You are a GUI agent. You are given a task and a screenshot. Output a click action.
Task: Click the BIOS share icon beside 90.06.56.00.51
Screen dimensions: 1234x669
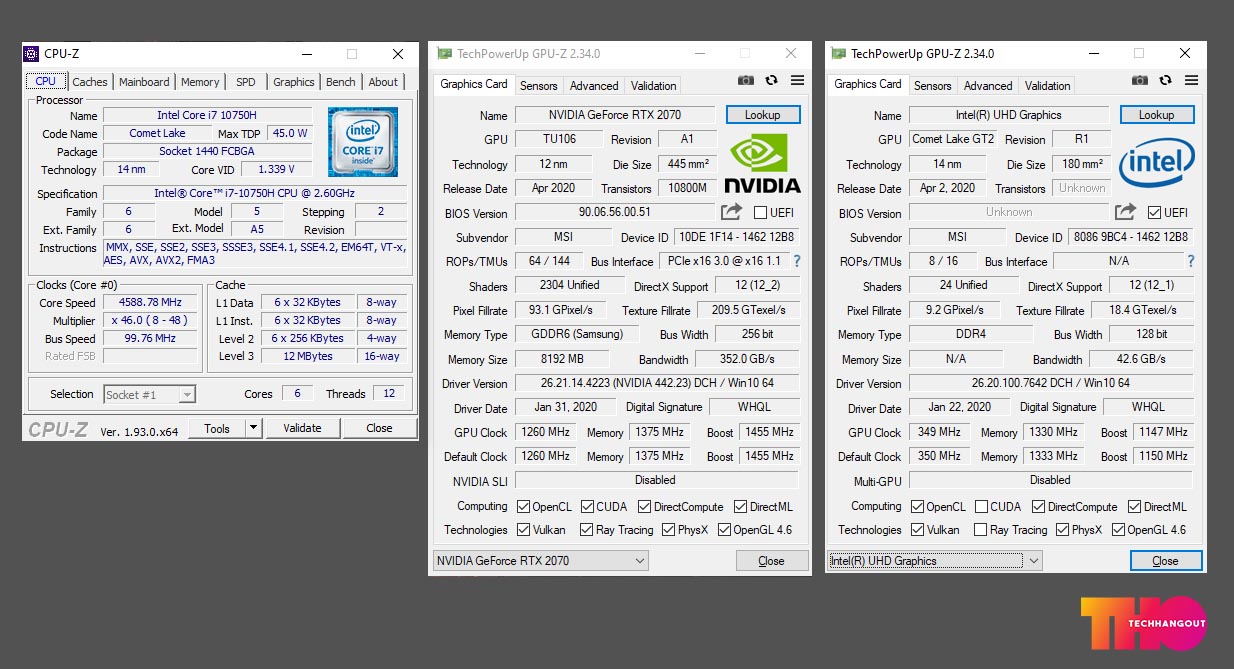[x=731, y=212]
